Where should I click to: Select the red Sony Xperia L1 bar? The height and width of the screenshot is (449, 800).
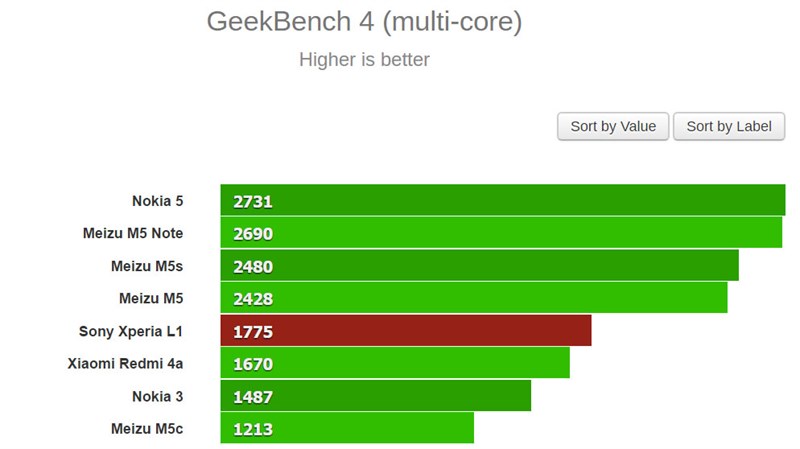[x=406, y=331]
